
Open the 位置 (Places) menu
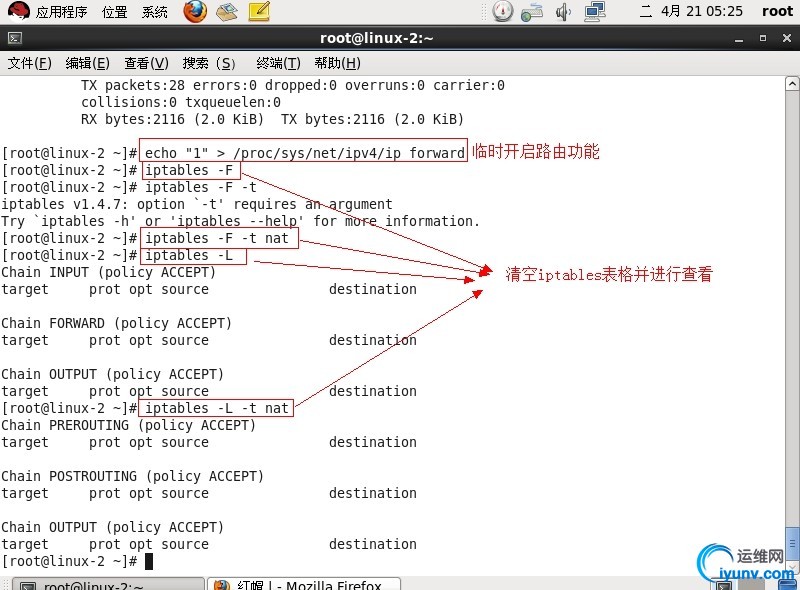(114, 11)
